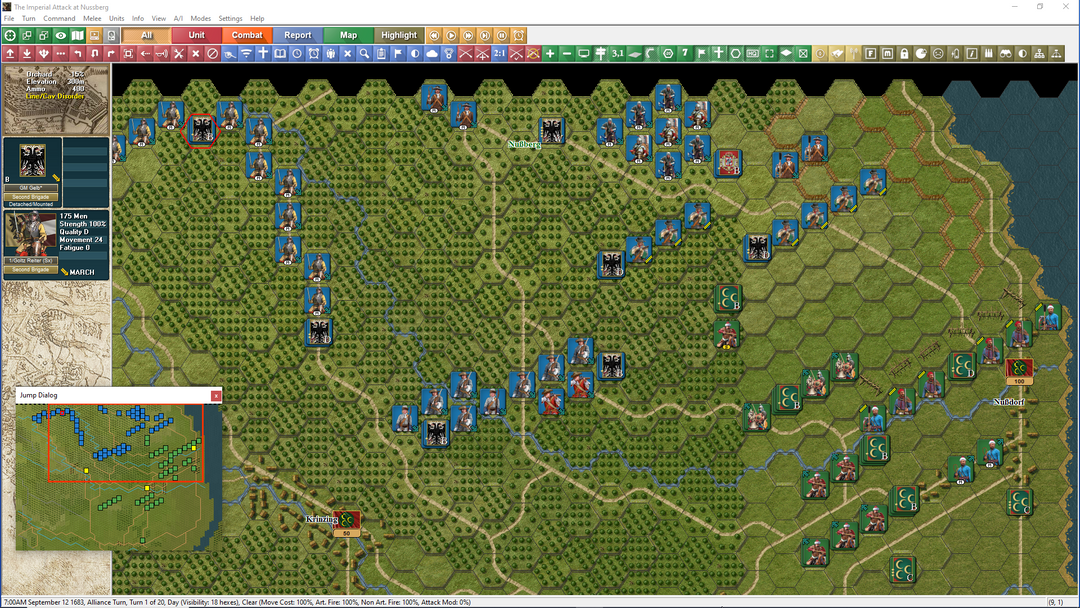
Task: Click the crosshair target icon in top toolbar
Action: point(10,35)
